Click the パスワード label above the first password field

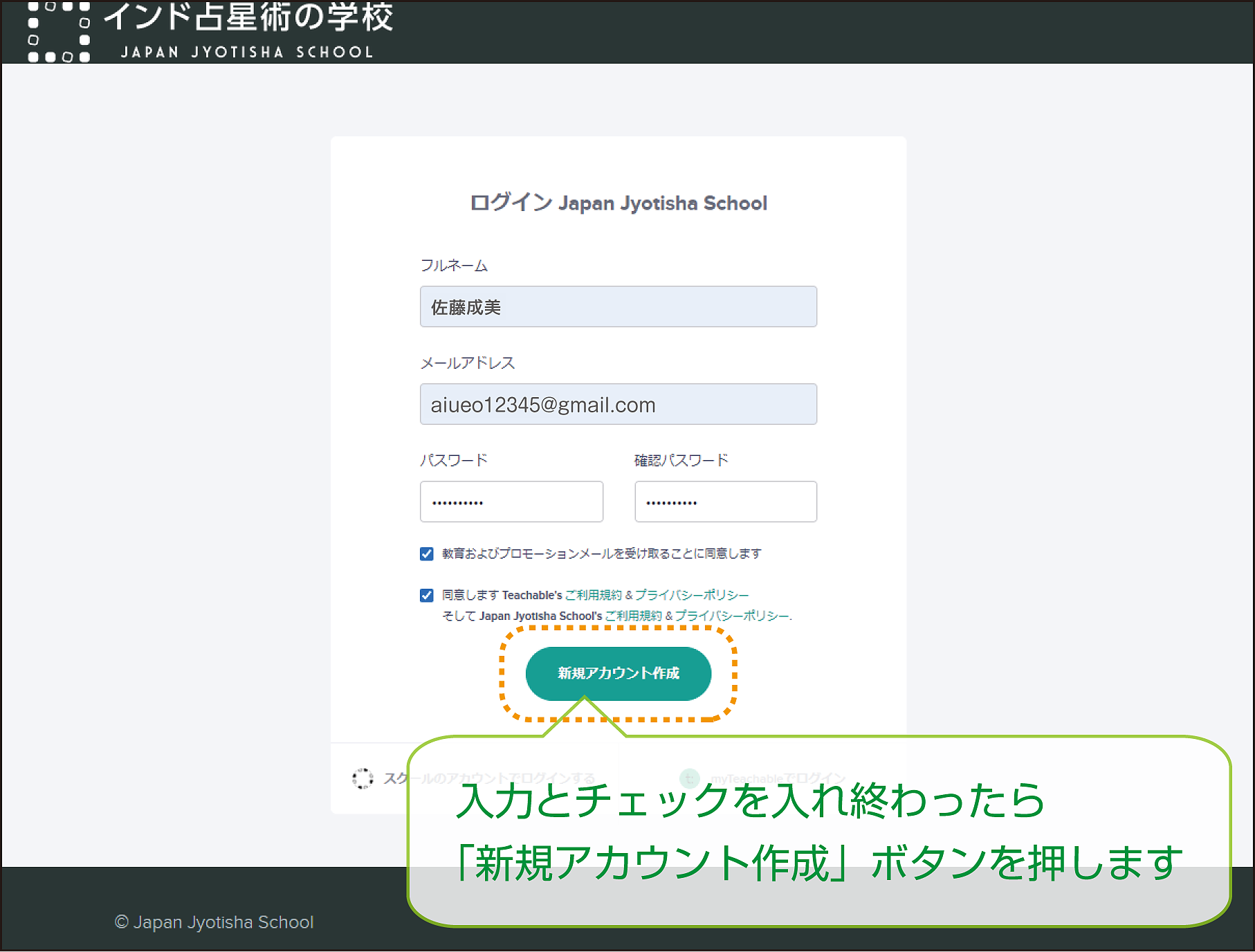454,460
